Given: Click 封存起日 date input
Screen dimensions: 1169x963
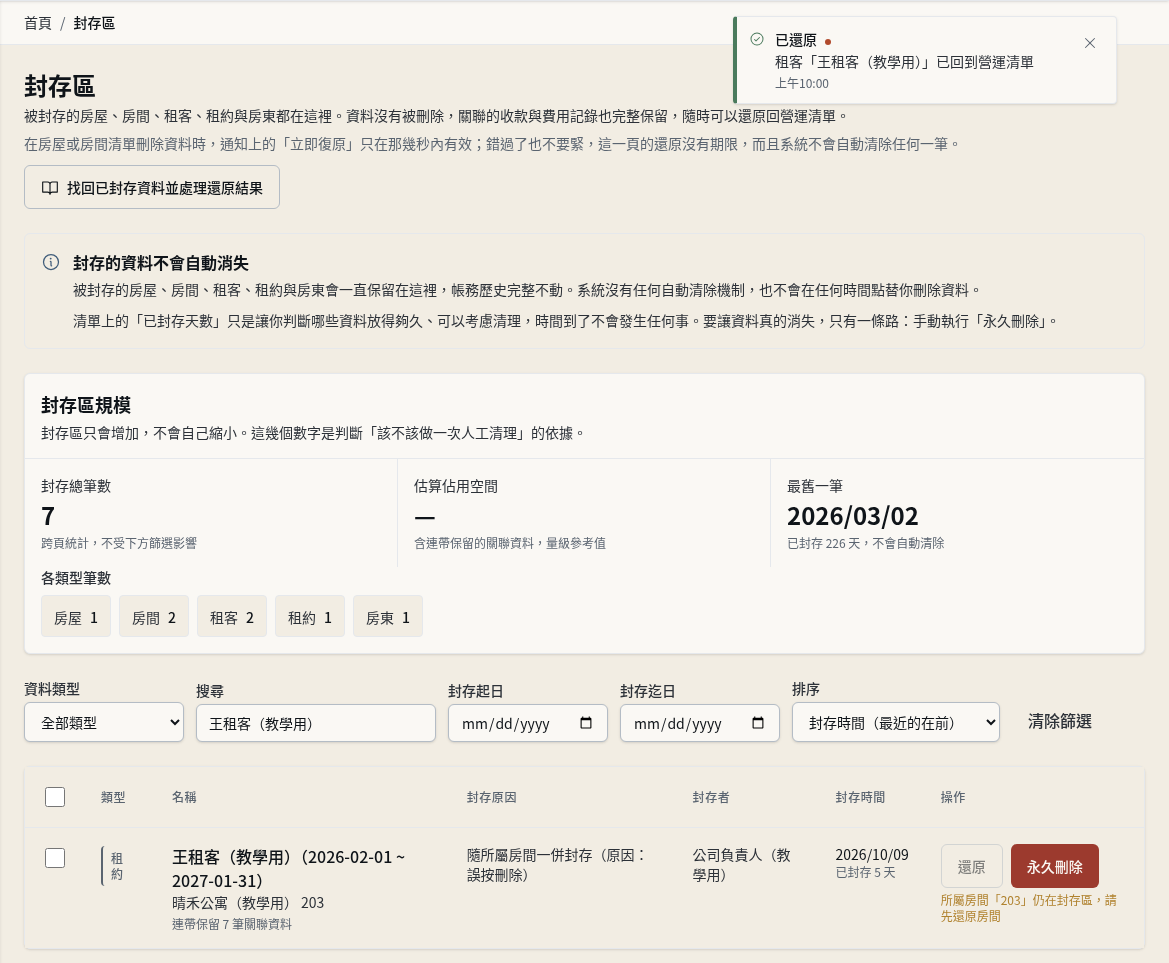Looking at the screenshot, I should click(x=528, y=723).
